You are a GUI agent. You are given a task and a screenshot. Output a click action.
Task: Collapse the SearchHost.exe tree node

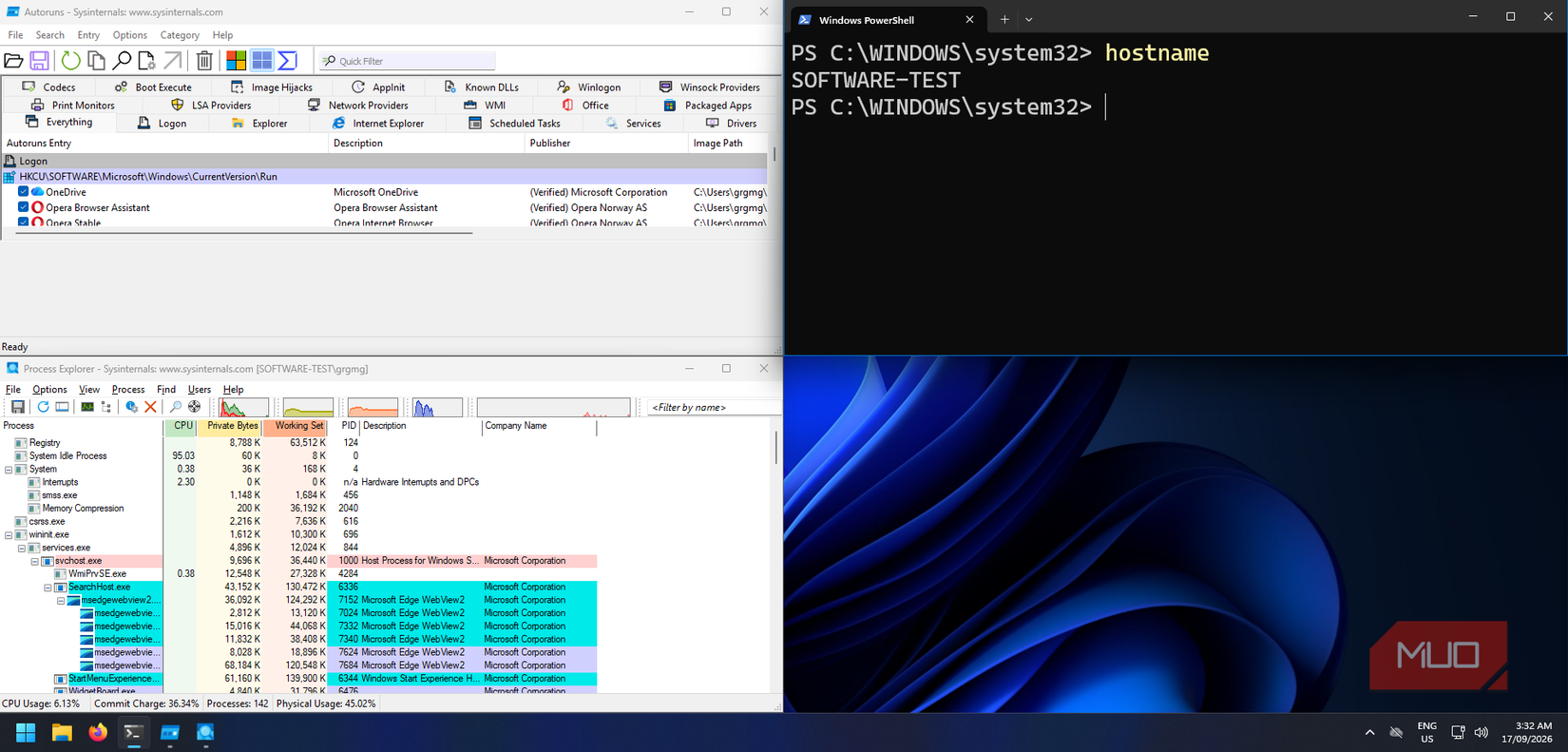coord(48,588)
